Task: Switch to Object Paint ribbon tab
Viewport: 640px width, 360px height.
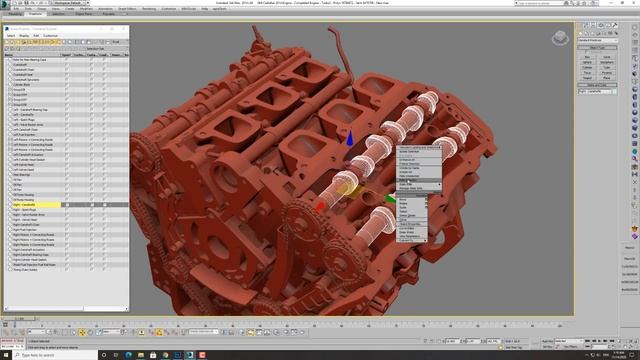Action: point(83,14)
